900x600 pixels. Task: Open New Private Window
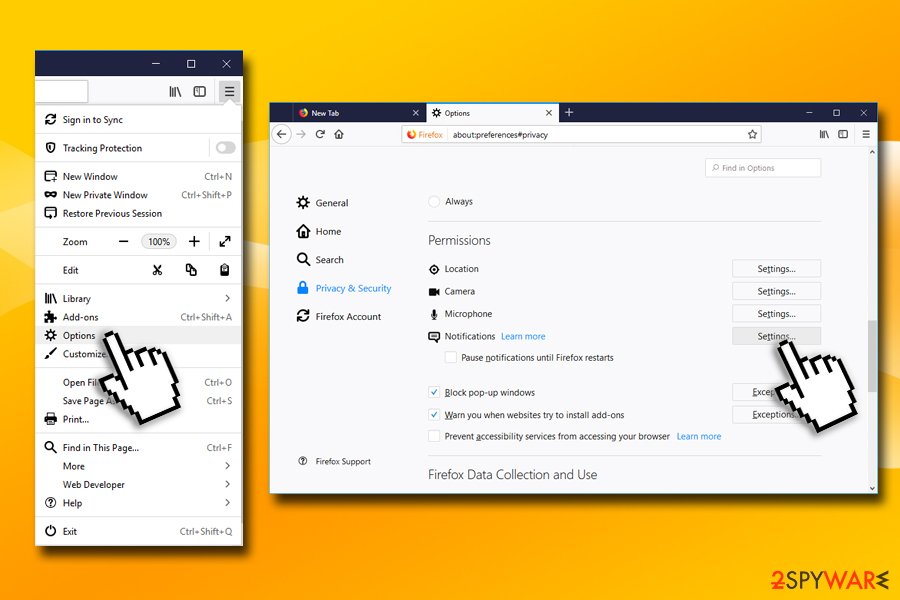click(138, 195)
